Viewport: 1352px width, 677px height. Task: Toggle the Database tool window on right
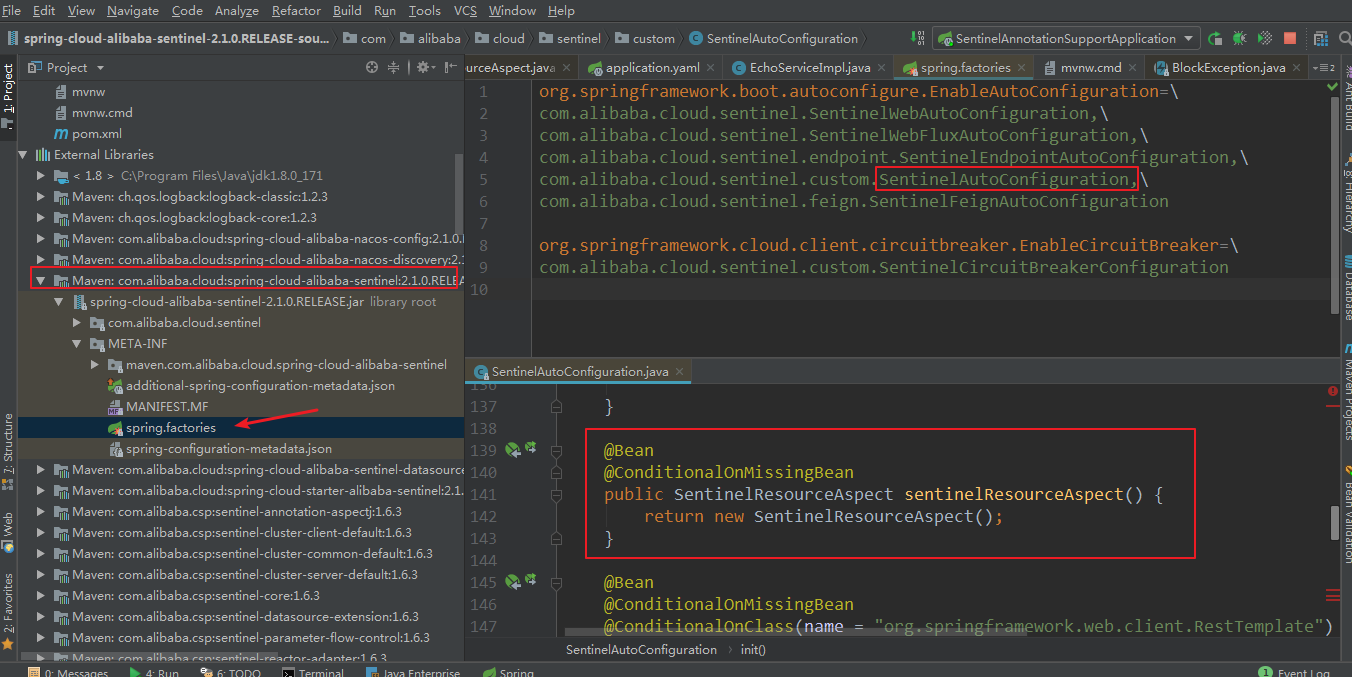[x=1346, y=288]
